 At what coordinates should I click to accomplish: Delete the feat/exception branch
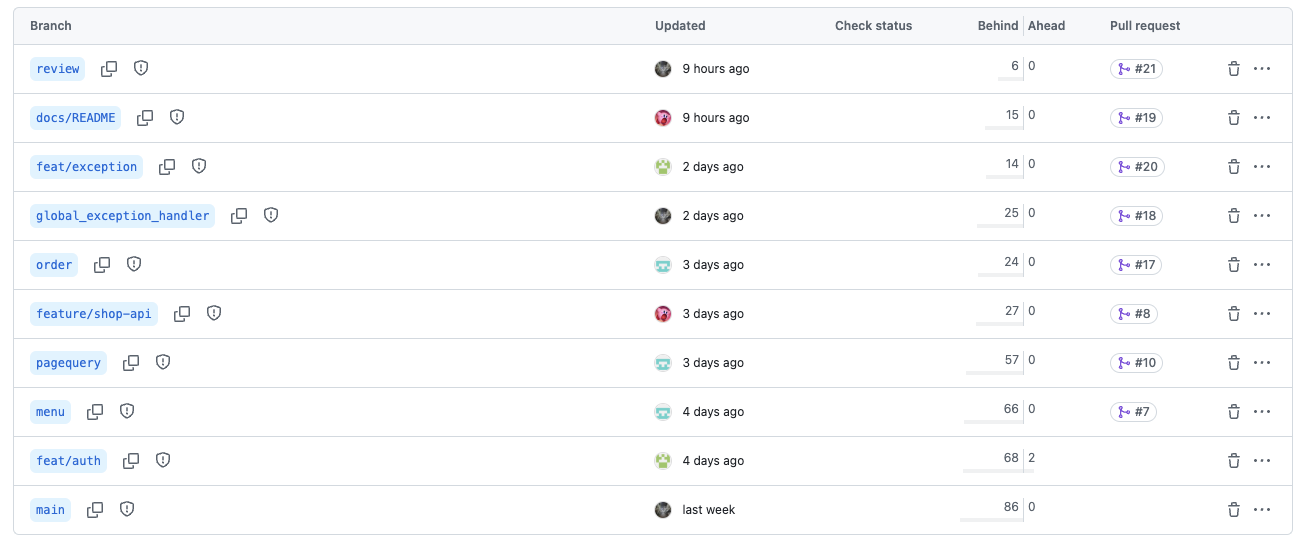coord(1234,167)
